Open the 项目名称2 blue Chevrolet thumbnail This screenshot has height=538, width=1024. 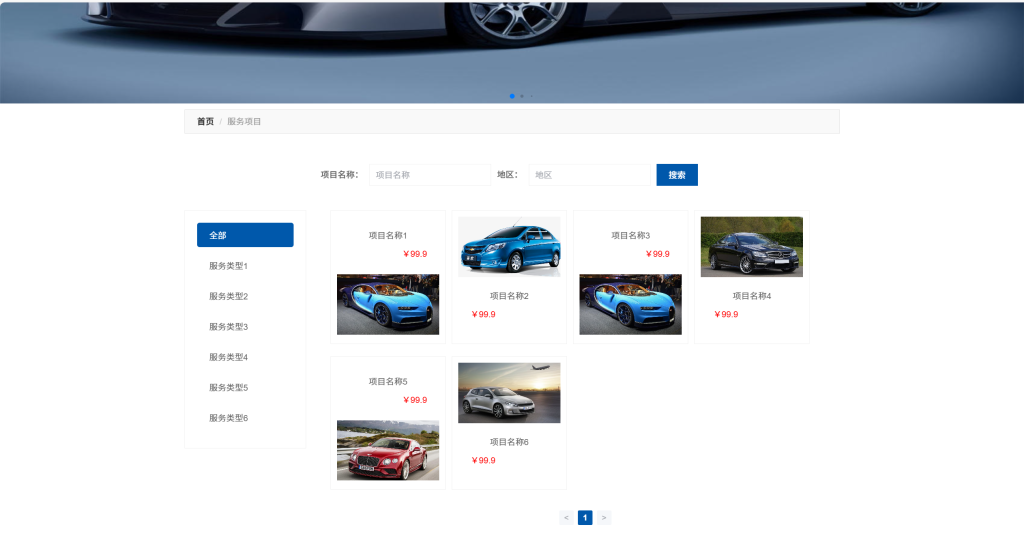(509, 247)
